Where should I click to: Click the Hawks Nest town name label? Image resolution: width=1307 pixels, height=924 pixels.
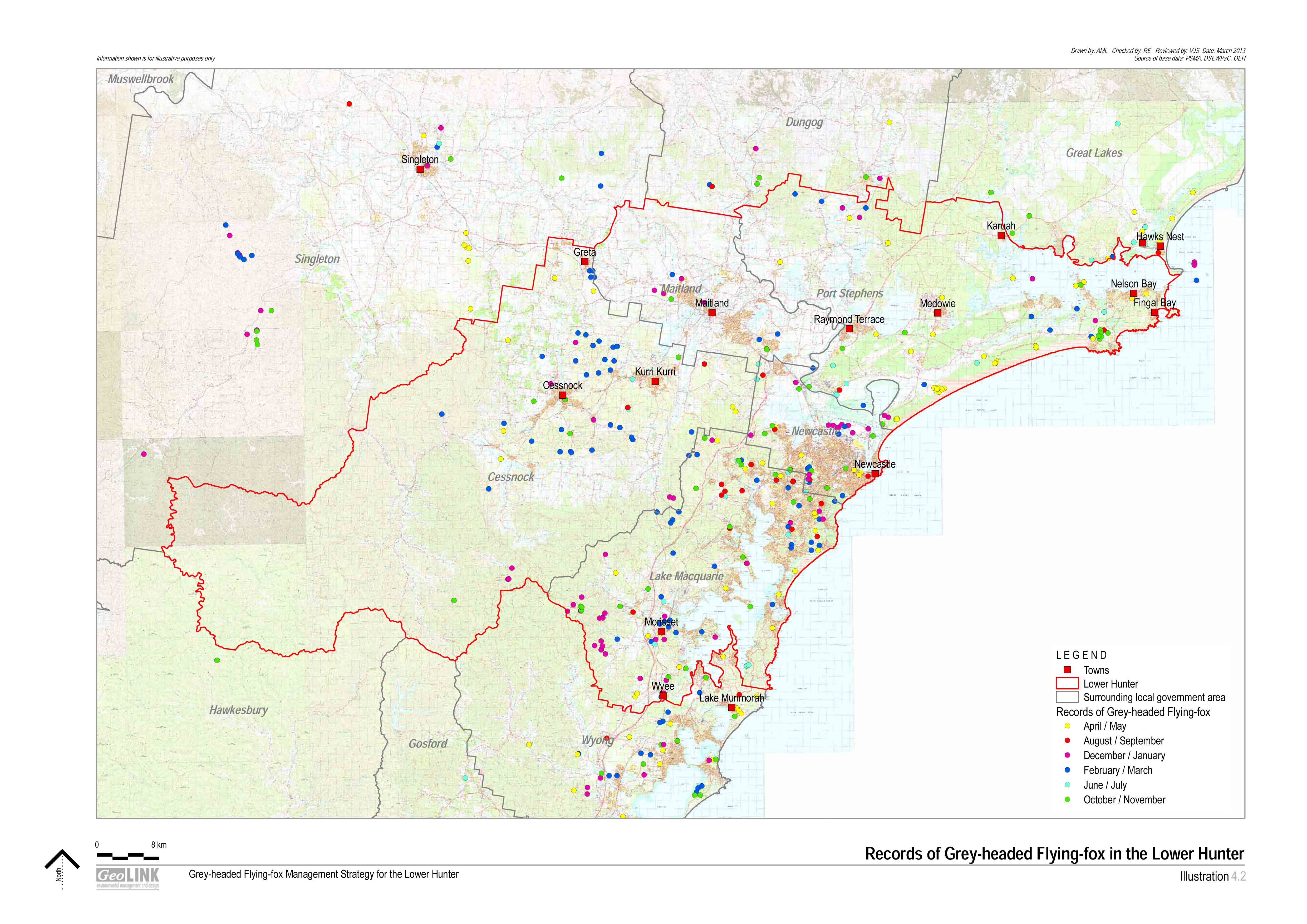[1160, 237]
